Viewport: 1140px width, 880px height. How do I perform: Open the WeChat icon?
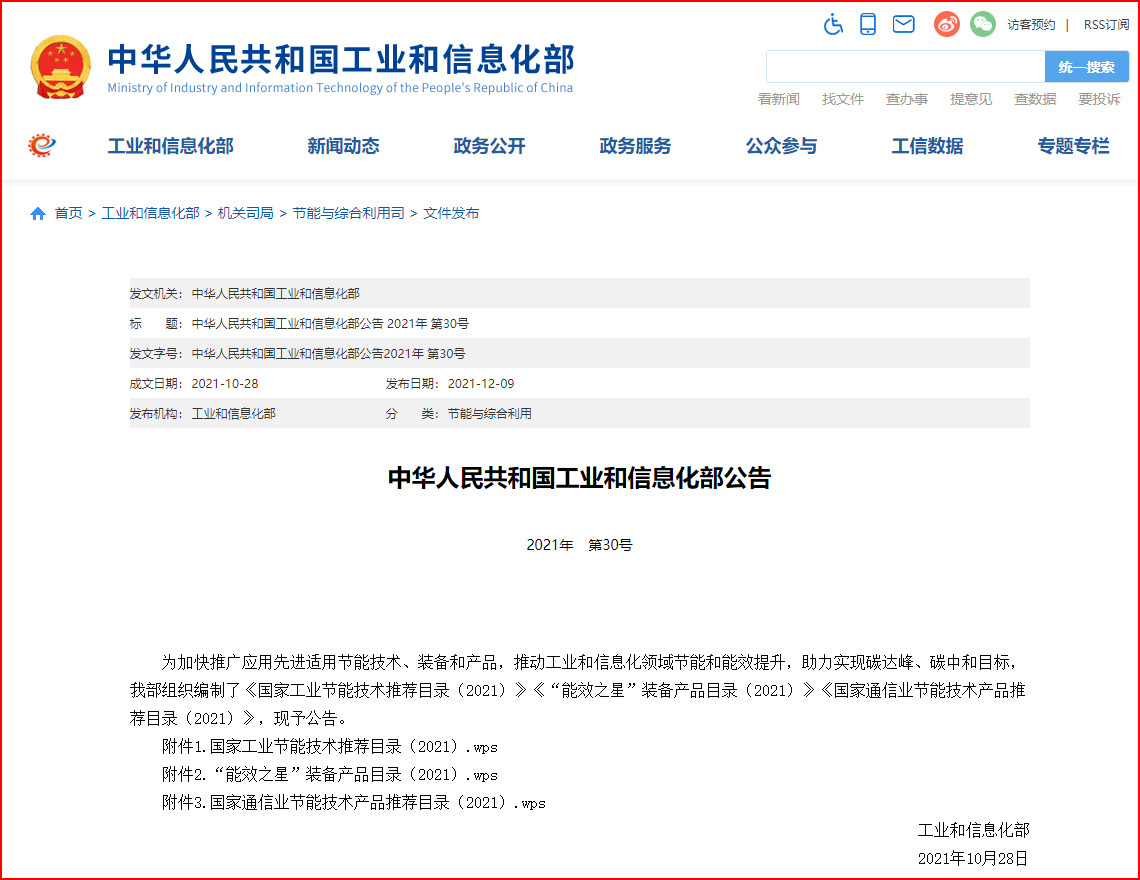point(983,24)
